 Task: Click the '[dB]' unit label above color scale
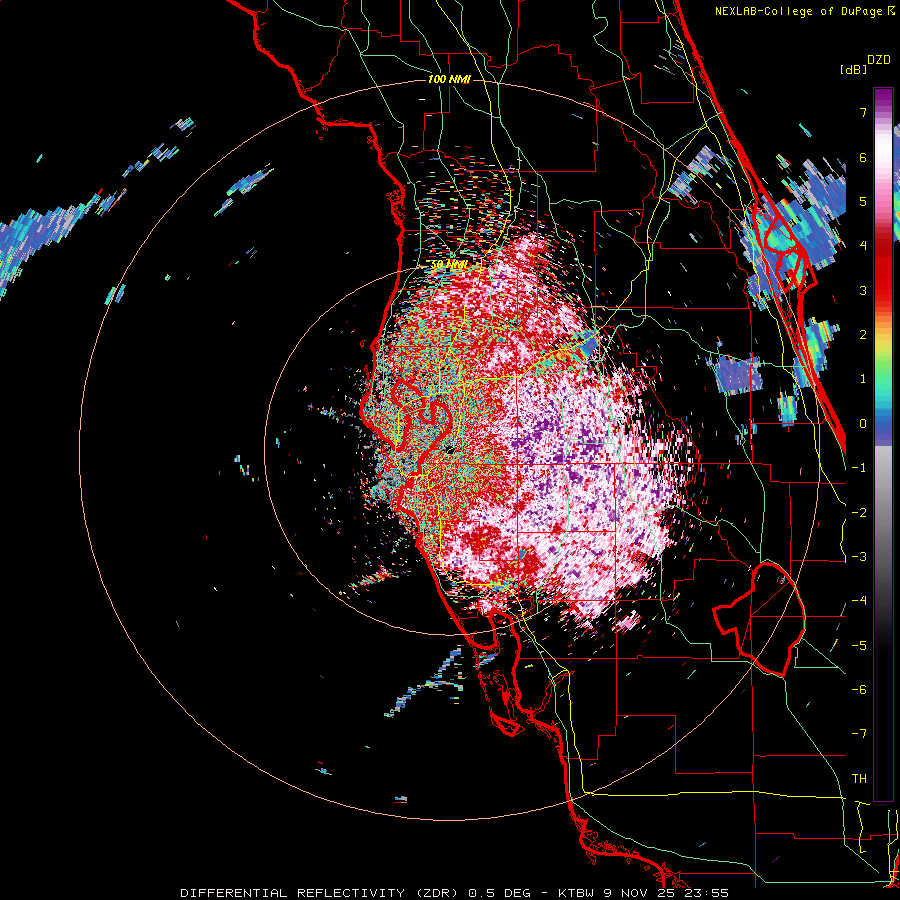[x=853, y=69]
